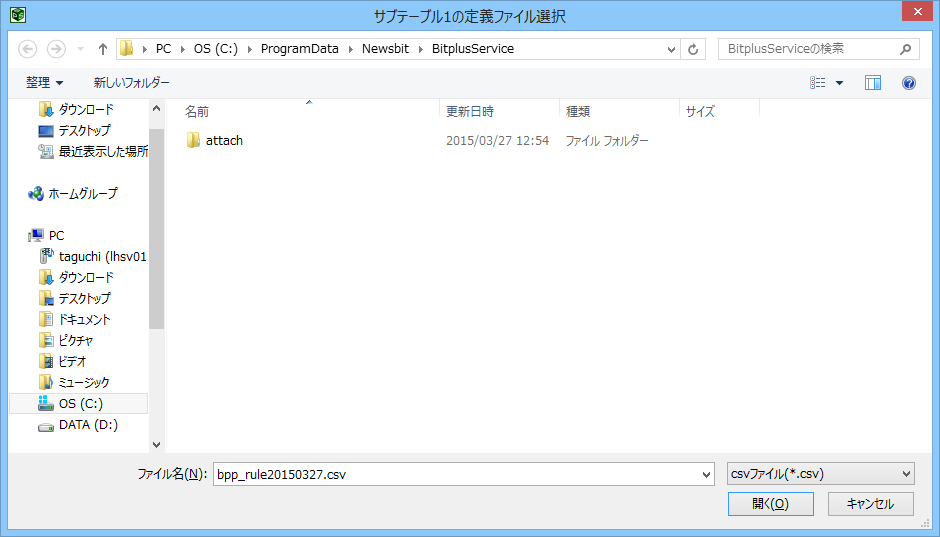Click the magnifier search icon
This screenshot has width=940, height=537.
906,49
